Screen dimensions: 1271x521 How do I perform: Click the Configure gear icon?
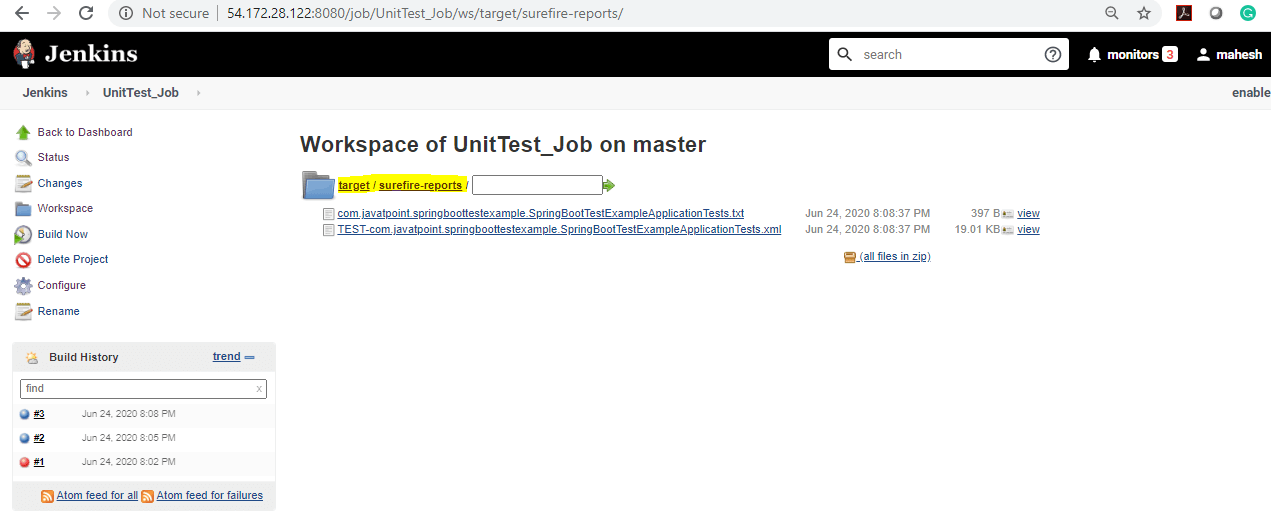click(x=23, y=285)
